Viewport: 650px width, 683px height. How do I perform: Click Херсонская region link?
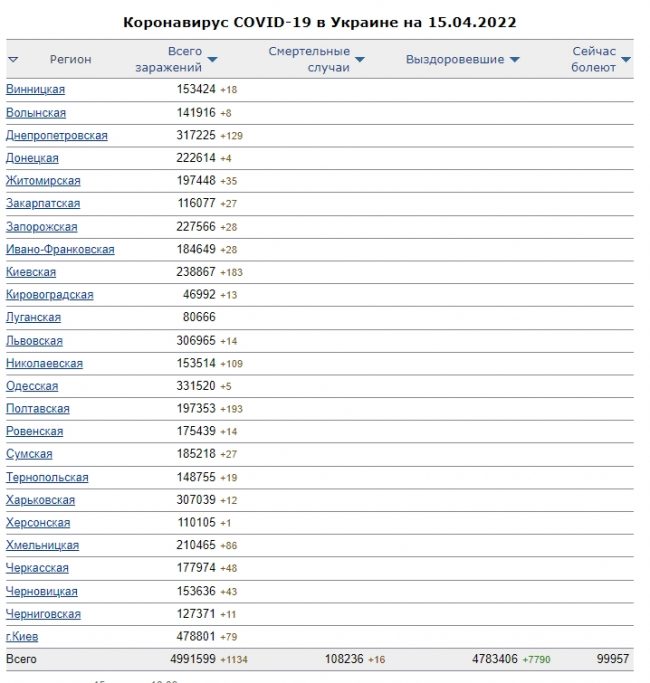click(38, 523)
